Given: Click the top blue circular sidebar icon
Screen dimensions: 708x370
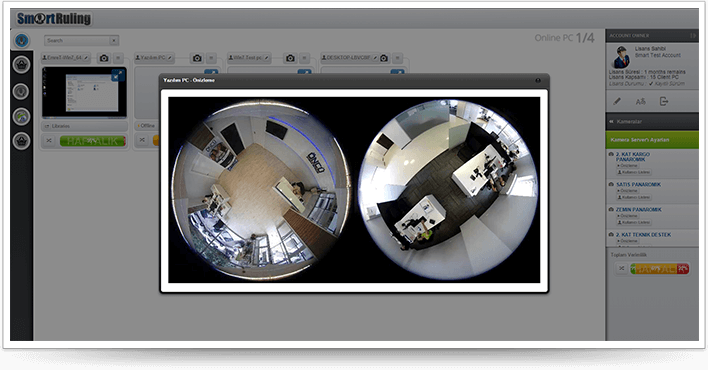Looking at the screenshot, I should coord(21,40).
